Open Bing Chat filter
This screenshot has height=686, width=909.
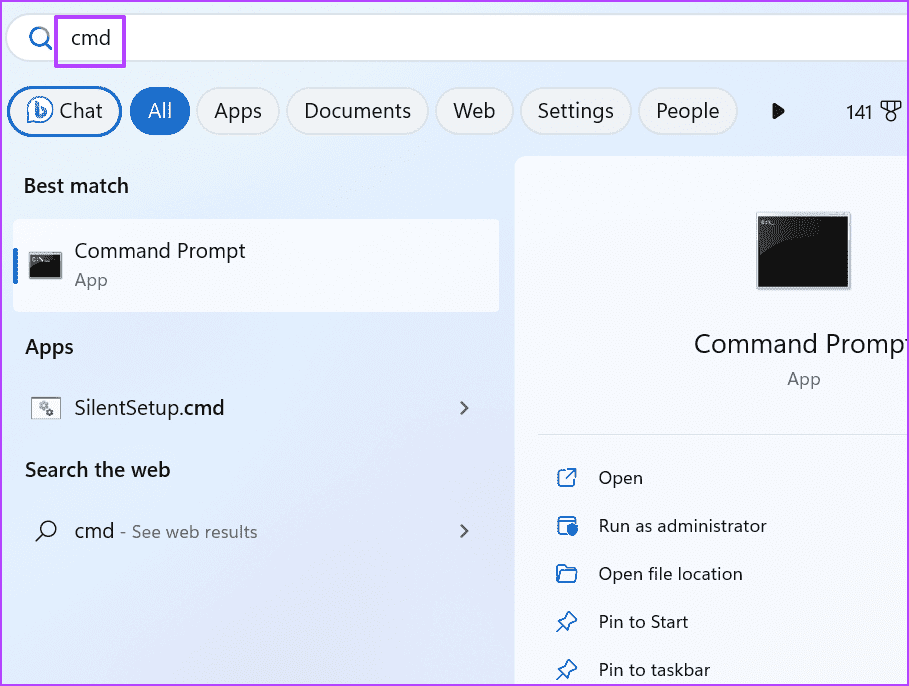tap(64, 111)
